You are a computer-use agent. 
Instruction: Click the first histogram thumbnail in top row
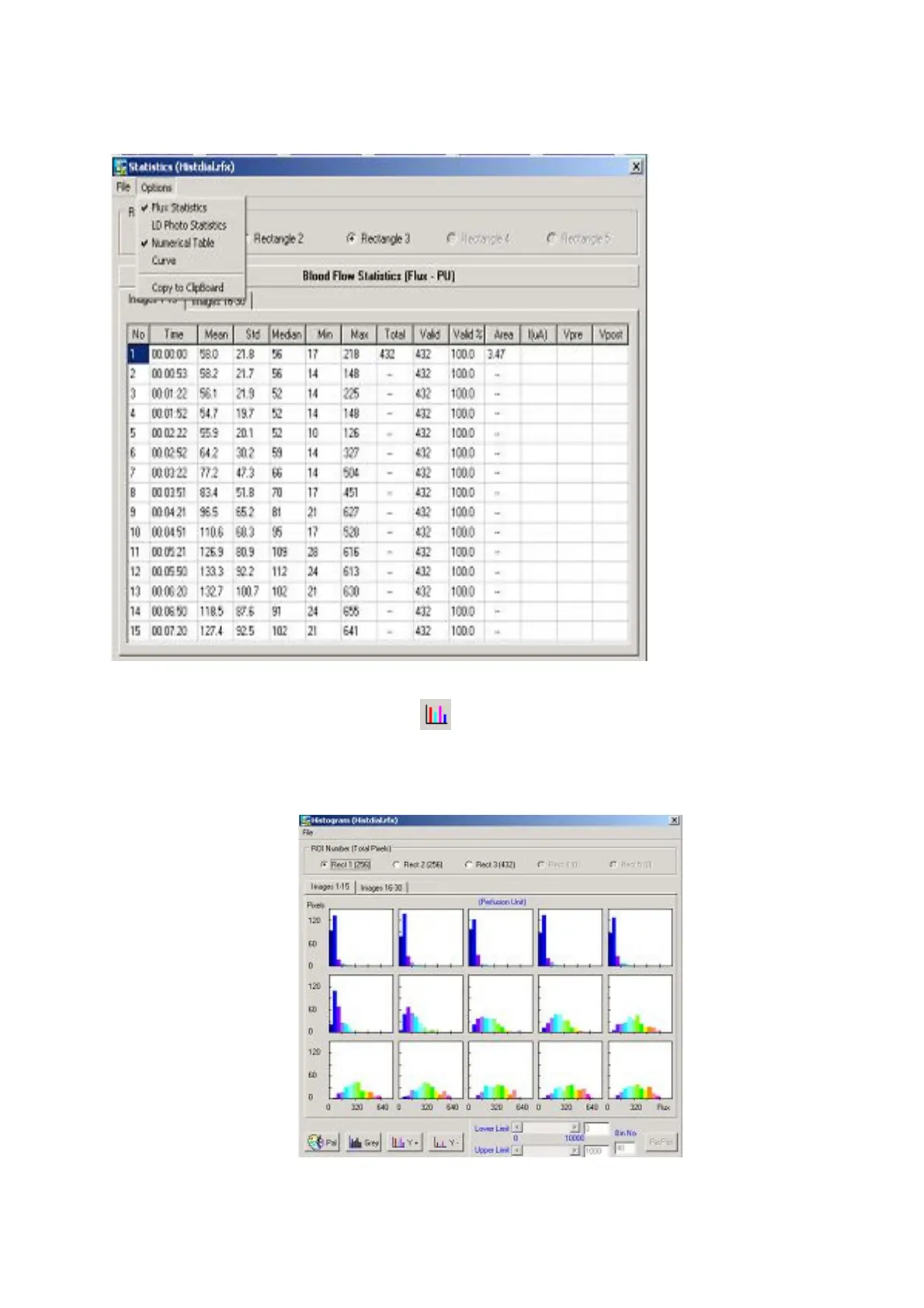[361, 938]
